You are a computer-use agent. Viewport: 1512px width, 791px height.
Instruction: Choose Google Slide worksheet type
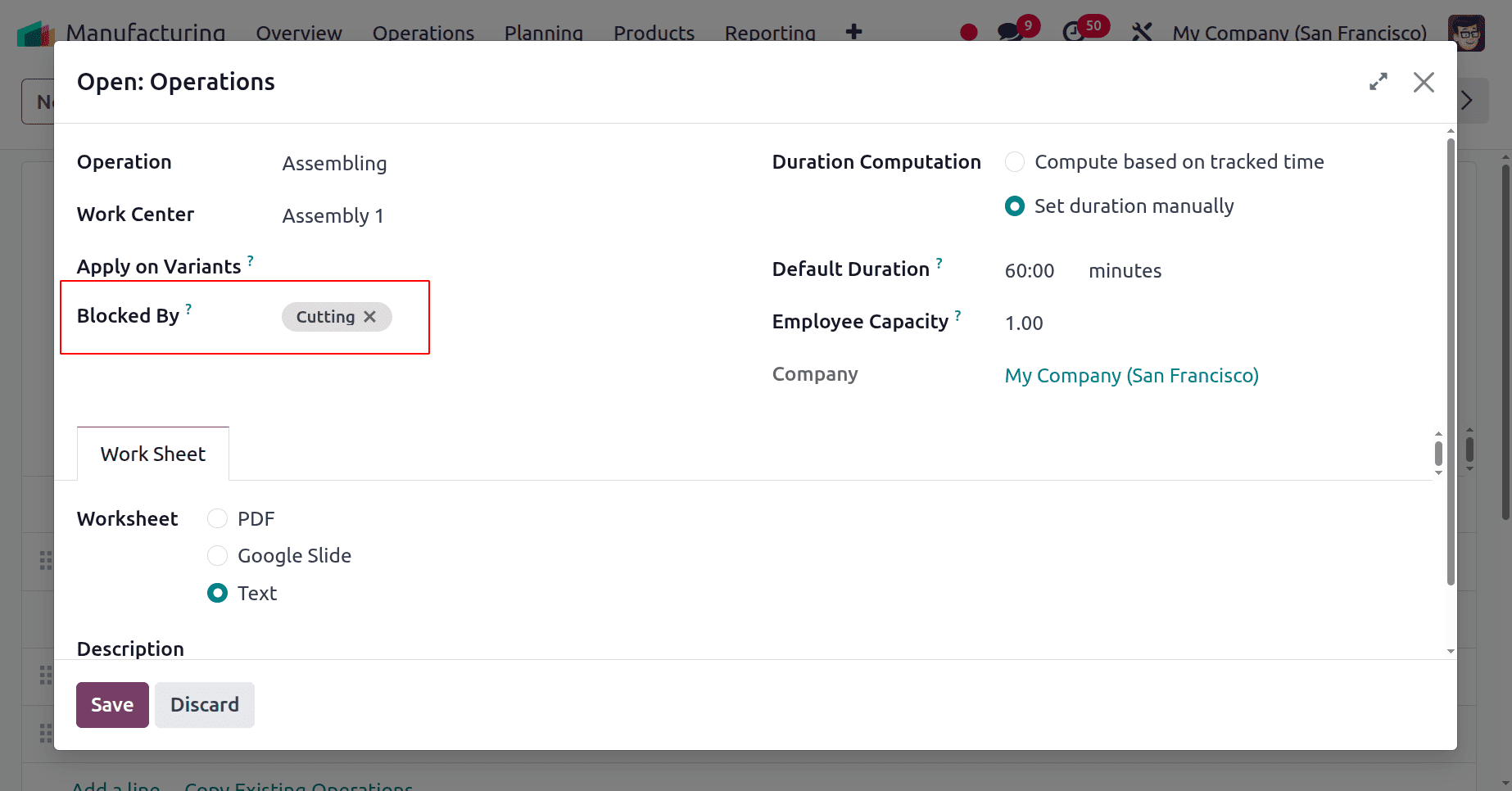pyautogui.click(x=217, y=556)
